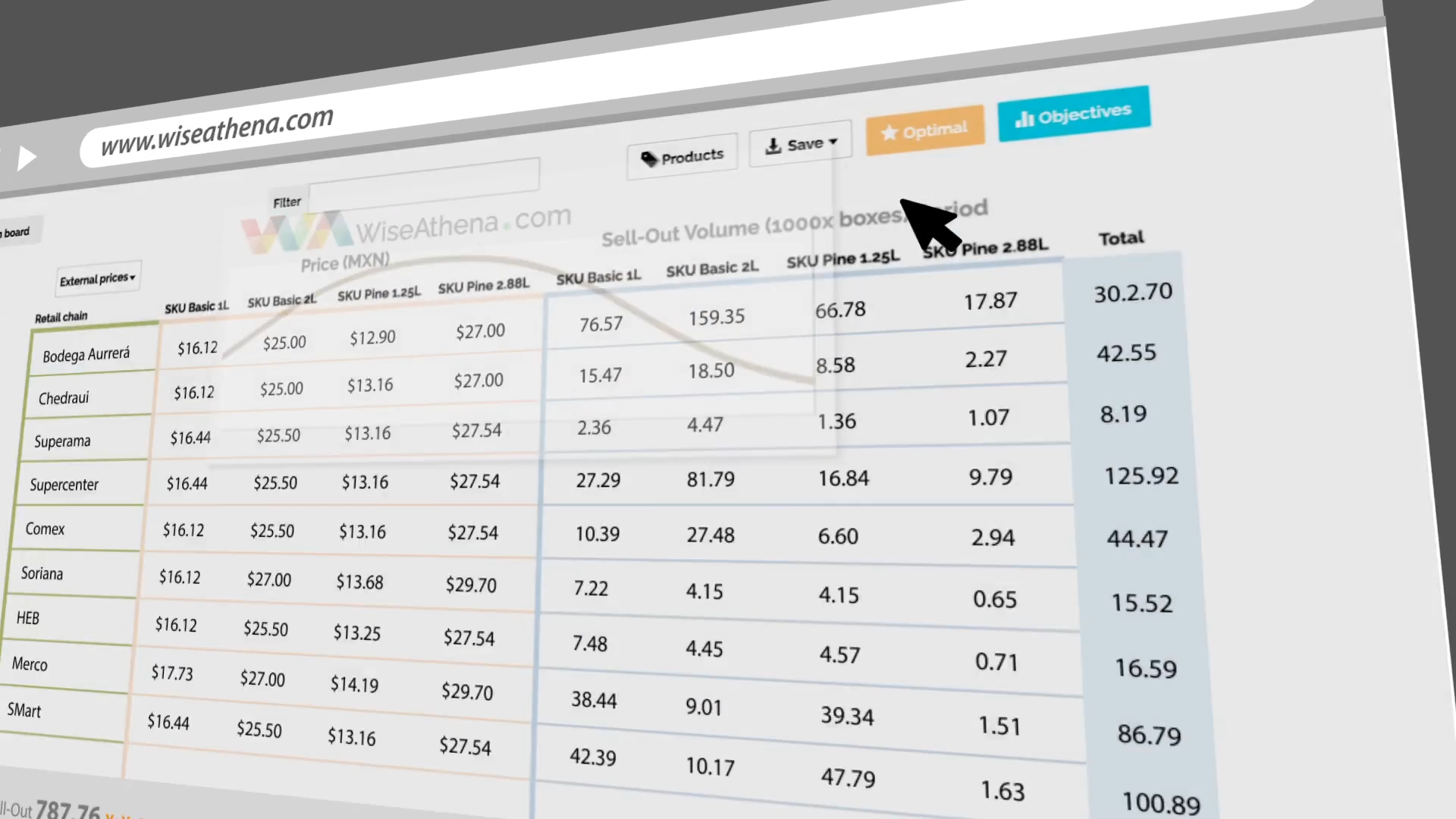Click volume cell 39.34
This screenshot has height=819, width=1456.
pos(847,715)
